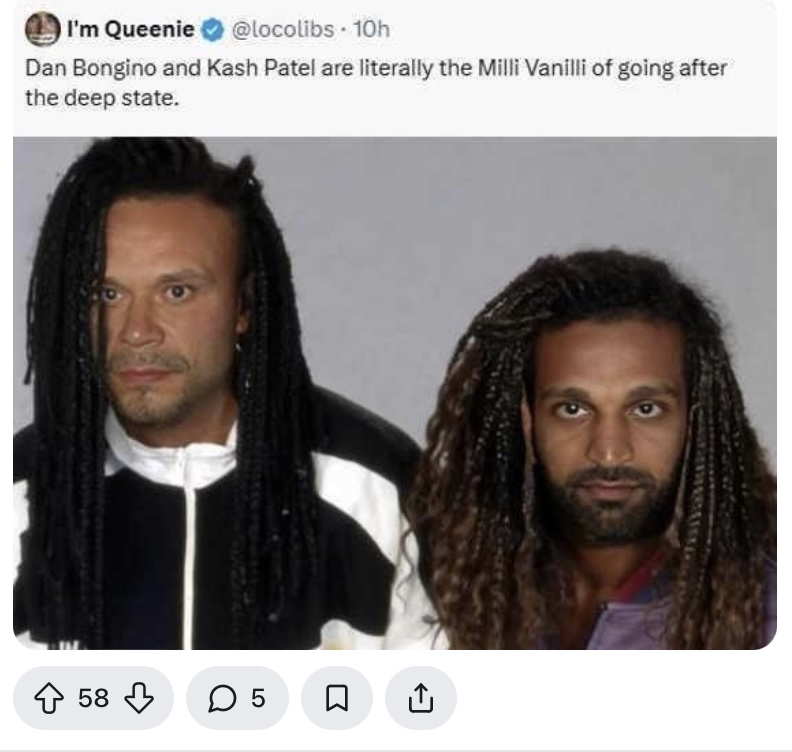Open the embedded tweet photo
This screenshot has height=752, width=792.
pyautogui.click(x=395, y=393)
